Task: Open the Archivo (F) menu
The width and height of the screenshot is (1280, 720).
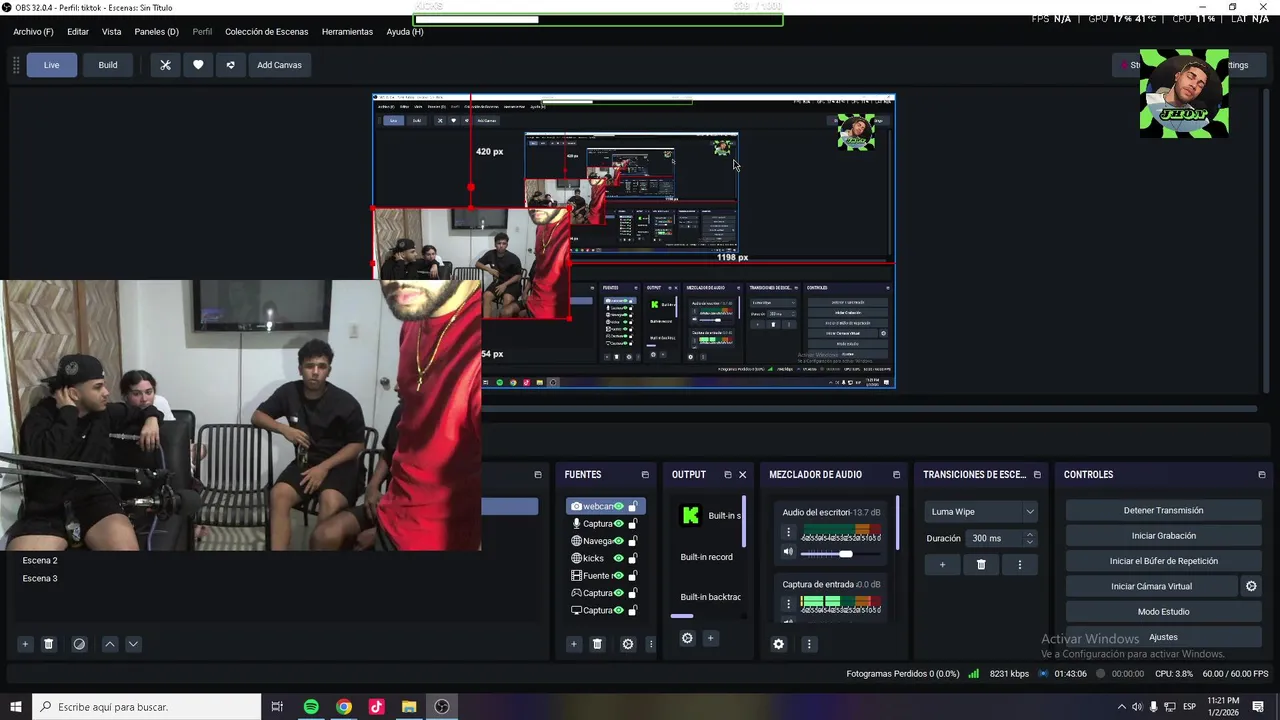Action: [x=33, y=32]
